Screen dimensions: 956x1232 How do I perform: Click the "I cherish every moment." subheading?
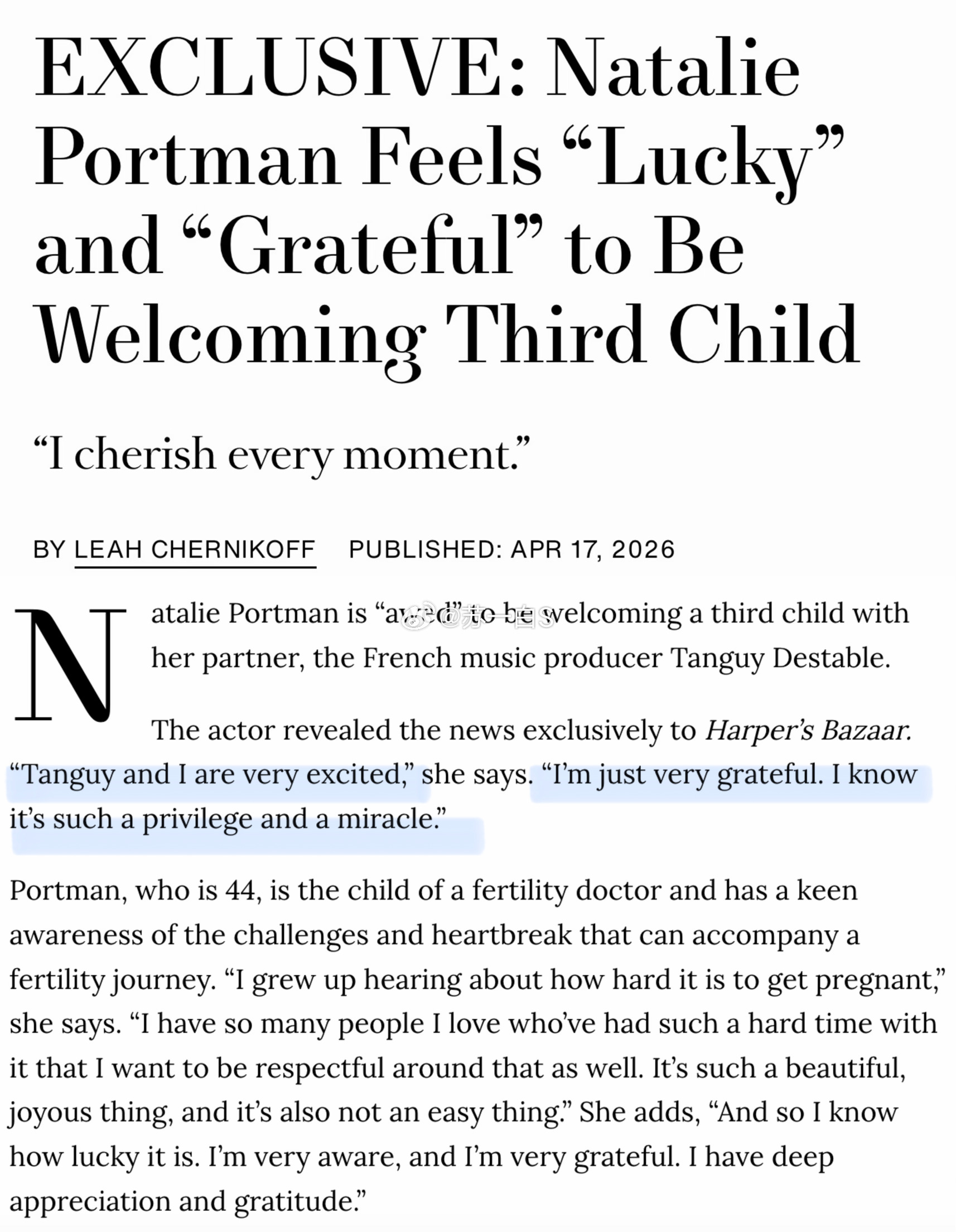click(282, 455)
